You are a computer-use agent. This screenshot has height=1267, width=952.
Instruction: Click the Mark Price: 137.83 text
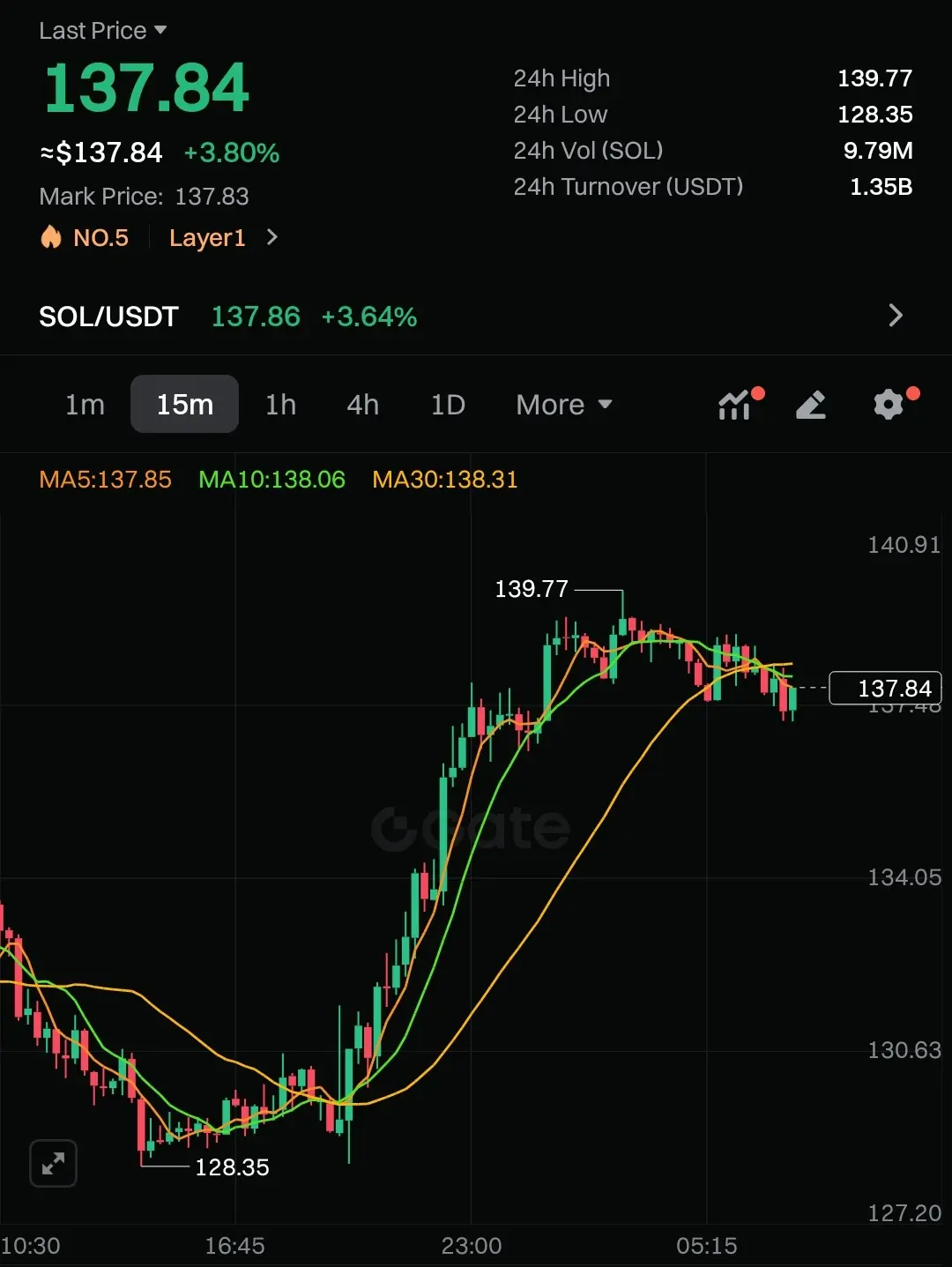point(144,197)
